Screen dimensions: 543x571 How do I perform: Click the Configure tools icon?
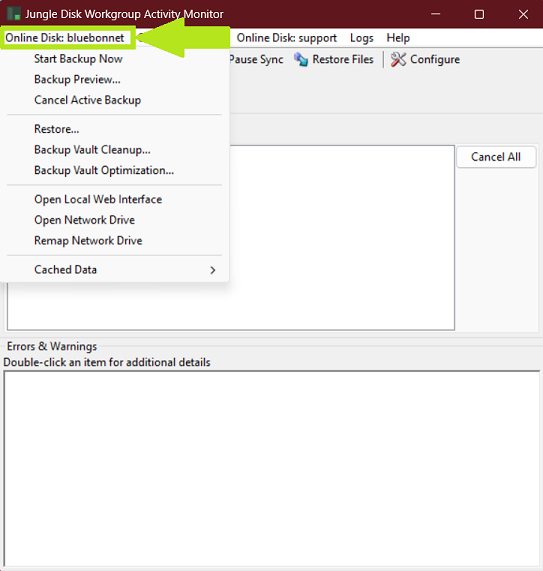point(398,59)
